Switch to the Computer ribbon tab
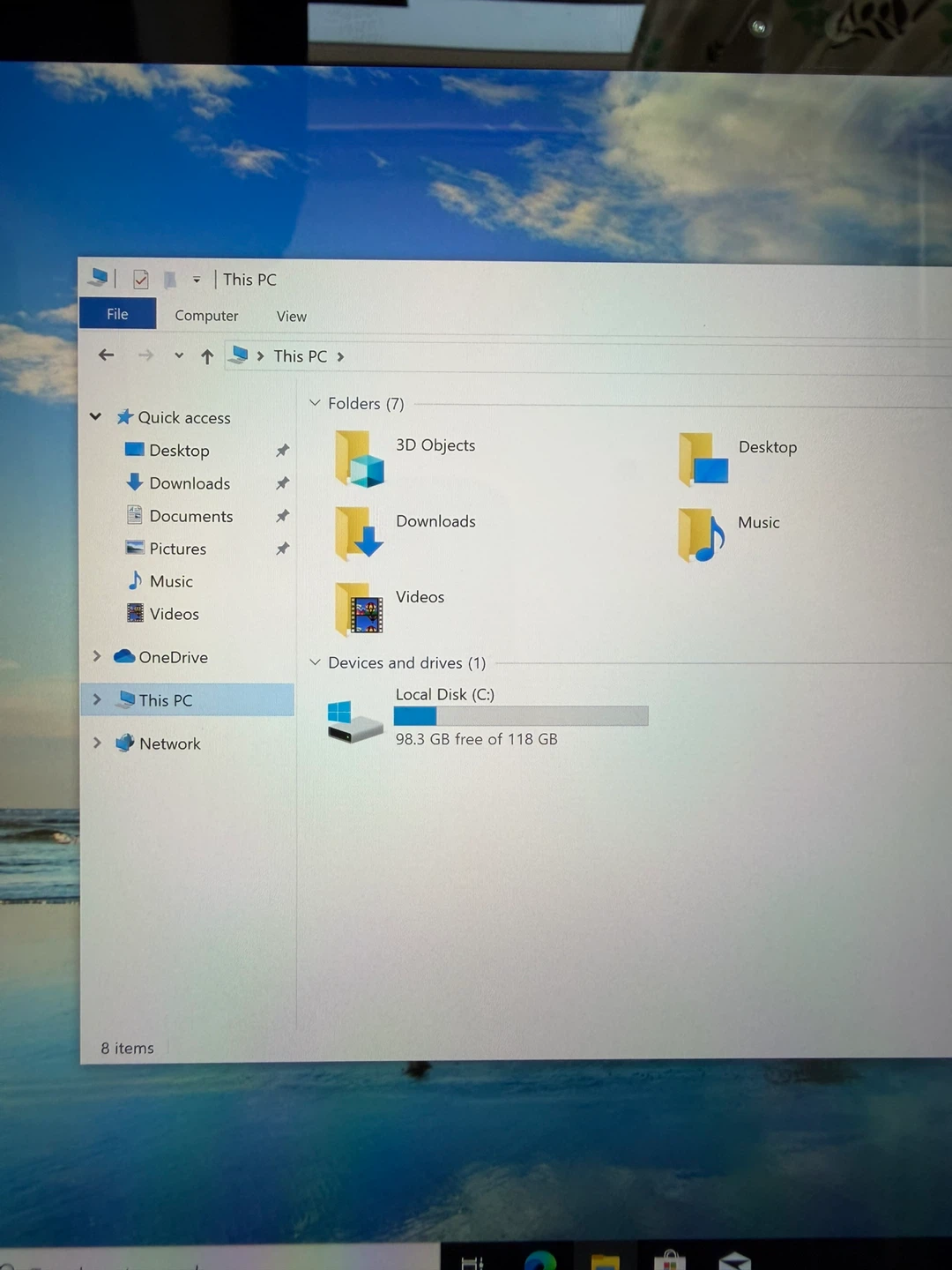Viewport: 952px width, 1270px height. pos(206,316)
